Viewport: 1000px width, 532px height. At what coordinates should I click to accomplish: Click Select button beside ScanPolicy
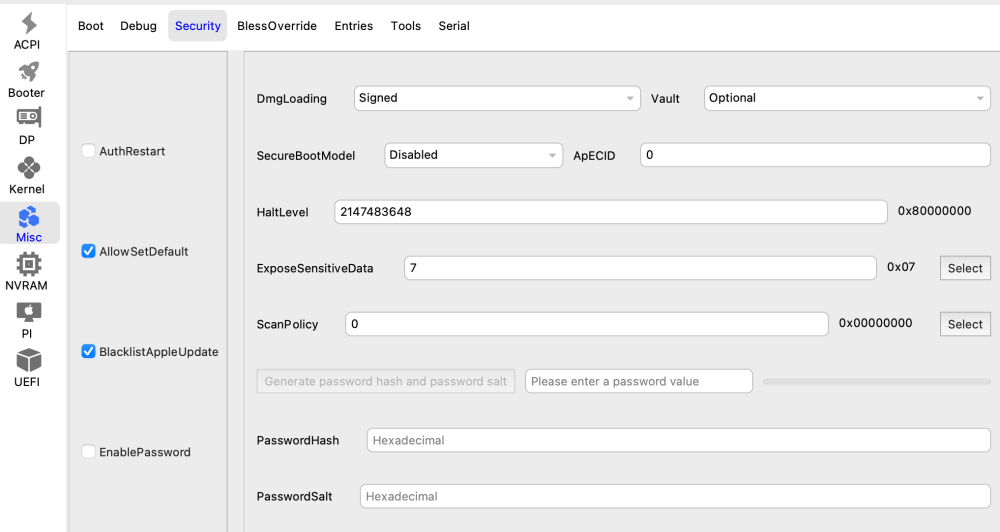(x=965, y=324)
